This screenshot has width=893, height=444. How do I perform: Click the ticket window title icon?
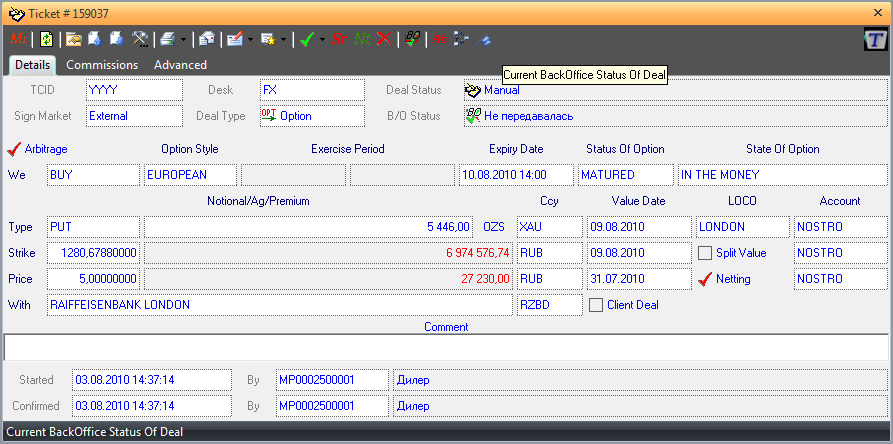[x=17, y=13]
